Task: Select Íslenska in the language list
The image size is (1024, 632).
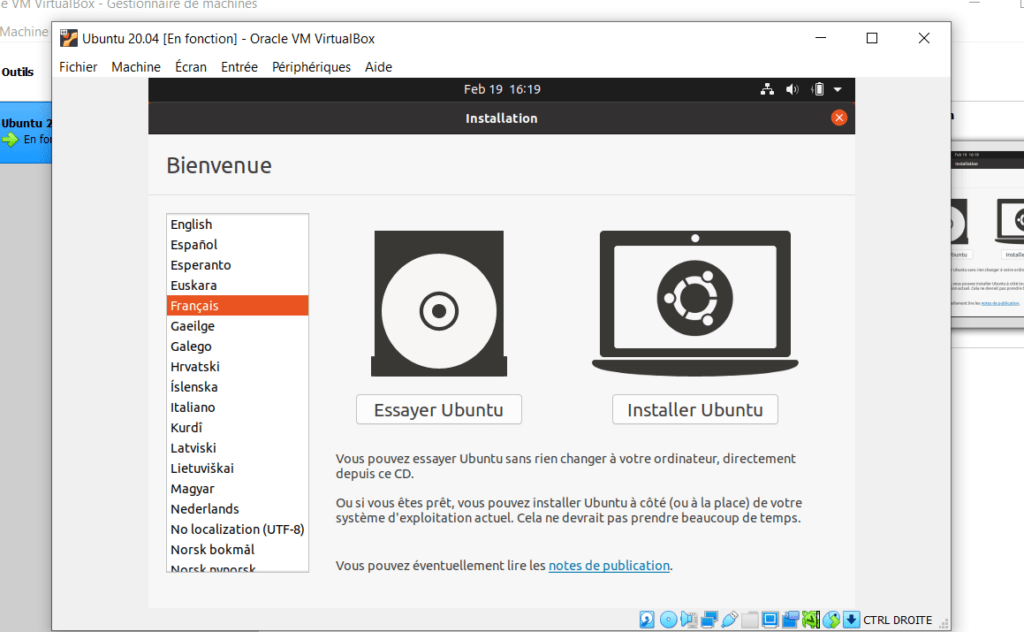Action: click(238, 387)
